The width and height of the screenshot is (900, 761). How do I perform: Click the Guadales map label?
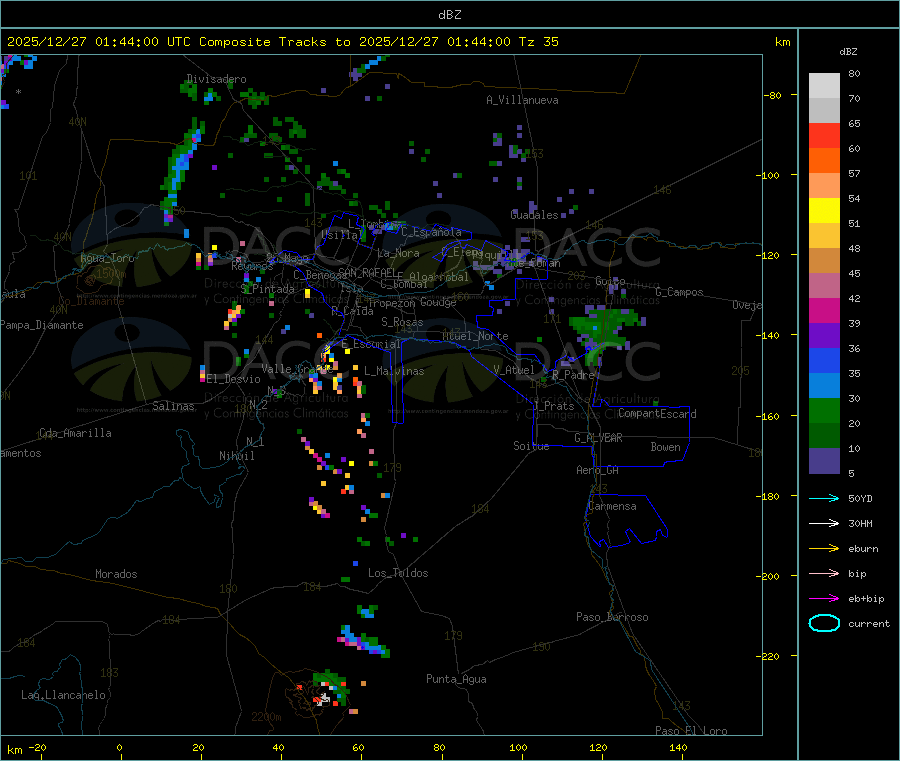(x=534, y=215)
